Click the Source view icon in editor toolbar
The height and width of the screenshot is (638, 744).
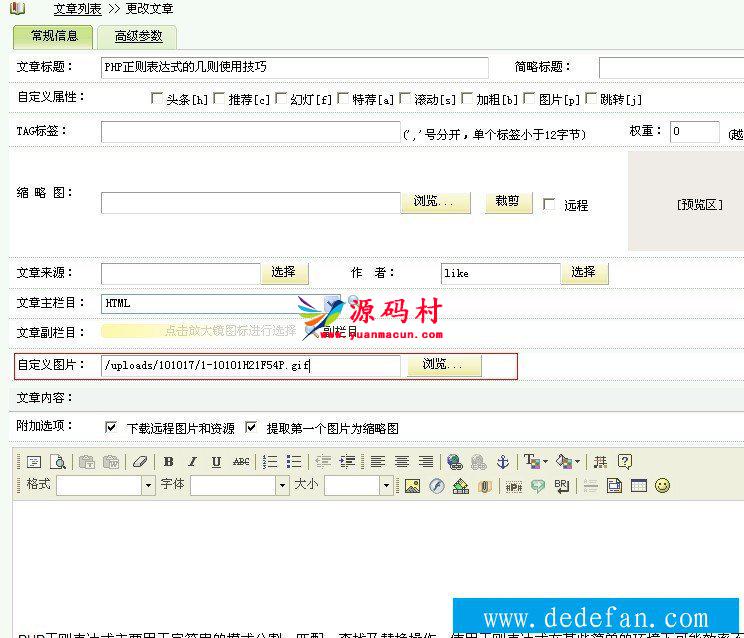tap(34, 462)
